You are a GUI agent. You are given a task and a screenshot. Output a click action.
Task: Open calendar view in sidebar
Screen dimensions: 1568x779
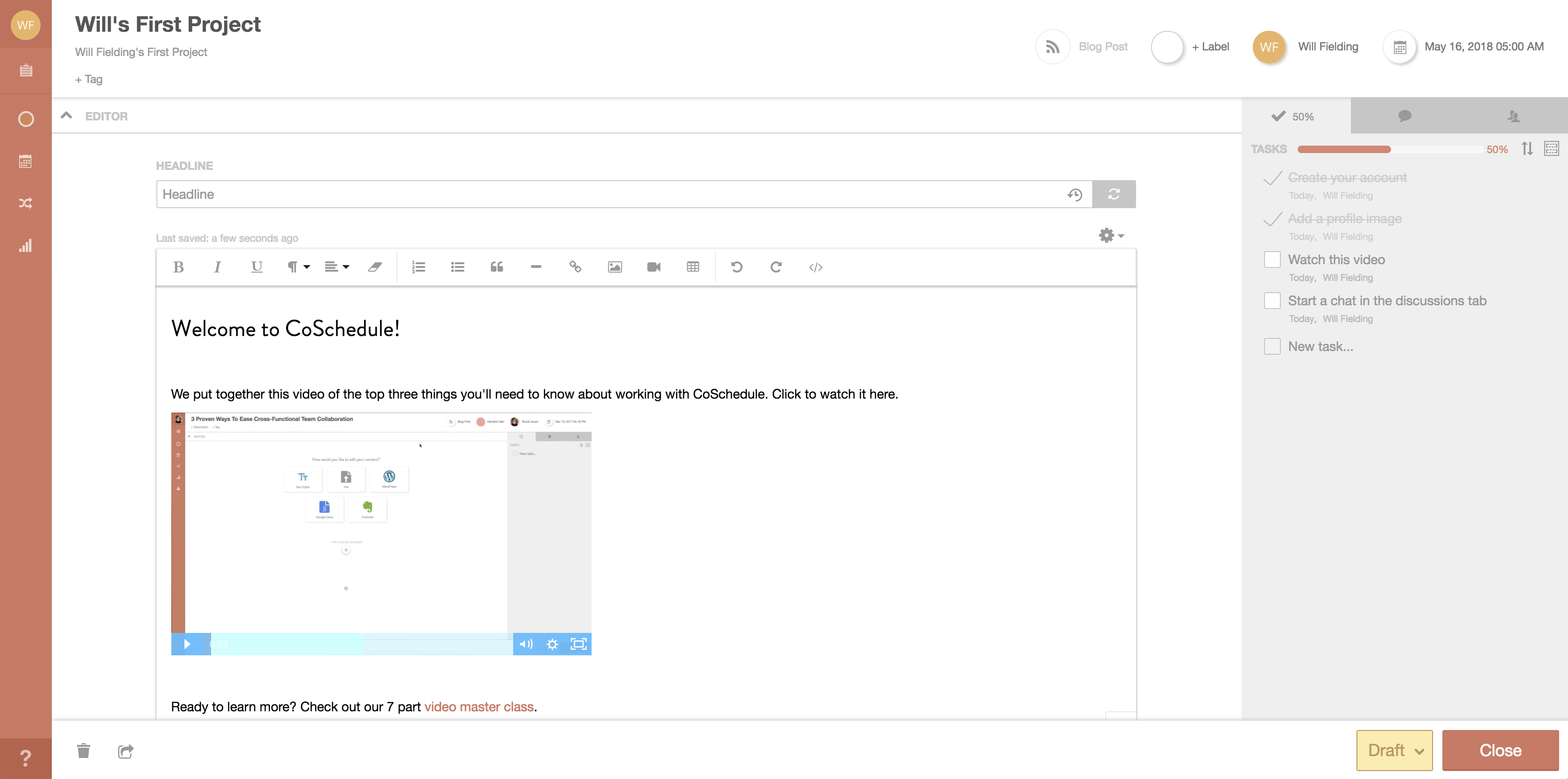click(x=26, y=161)
